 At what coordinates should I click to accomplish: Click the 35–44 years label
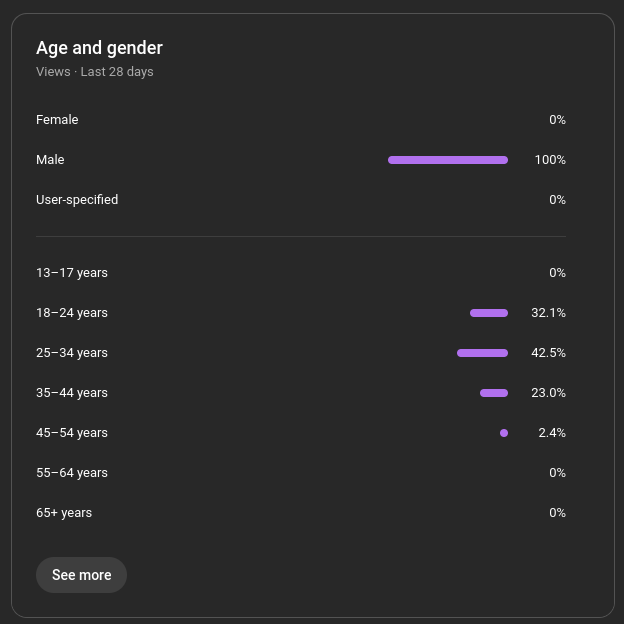72,393
